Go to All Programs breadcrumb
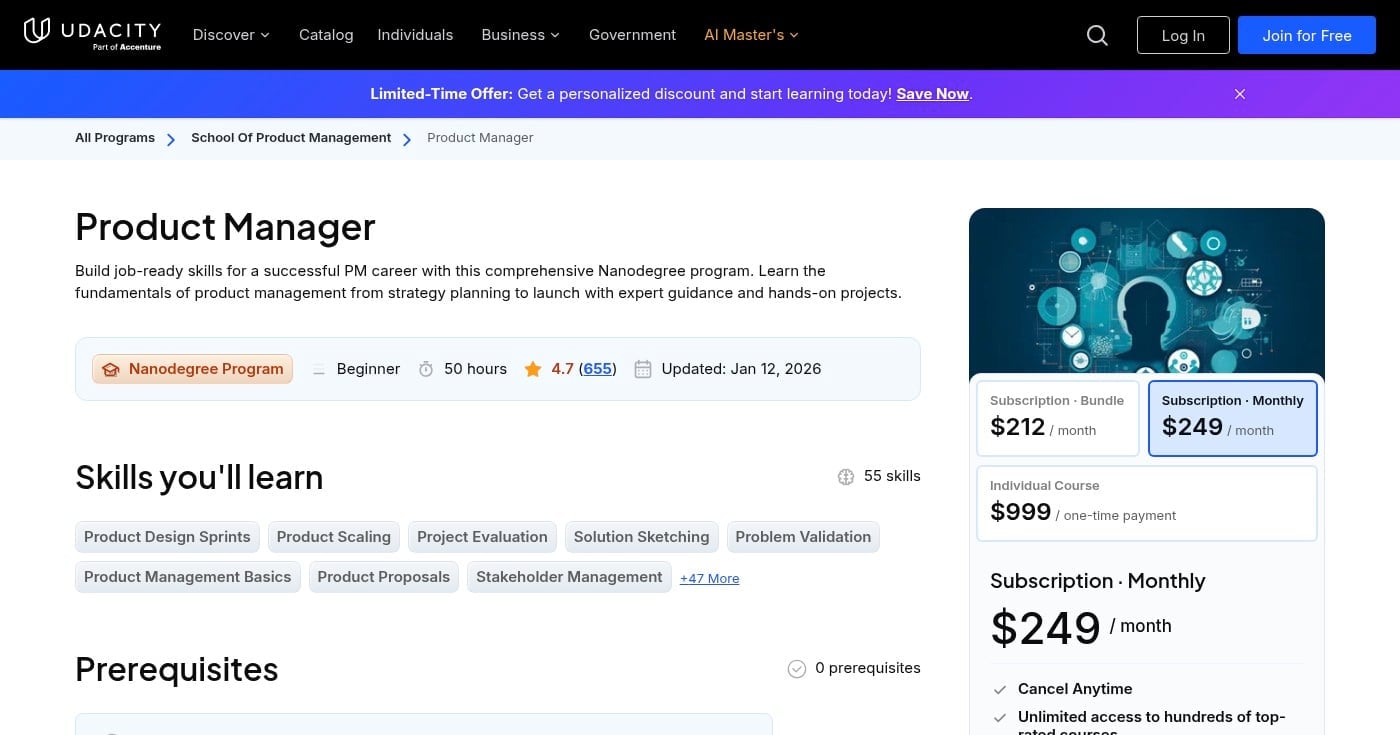The height and width of the screenshot is (735, 1400). (115, 138)
